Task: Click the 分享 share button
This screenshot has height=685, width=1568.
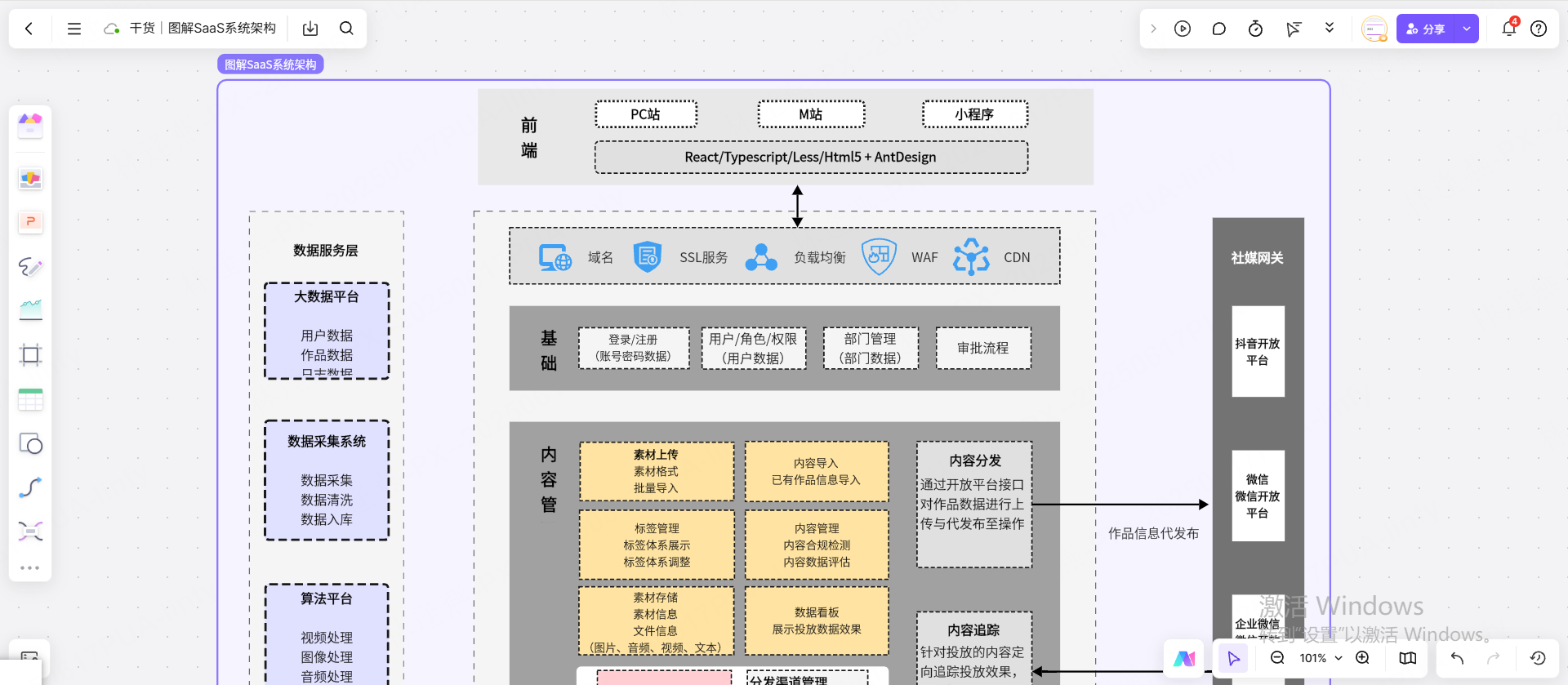Action: pos(1426,29)
